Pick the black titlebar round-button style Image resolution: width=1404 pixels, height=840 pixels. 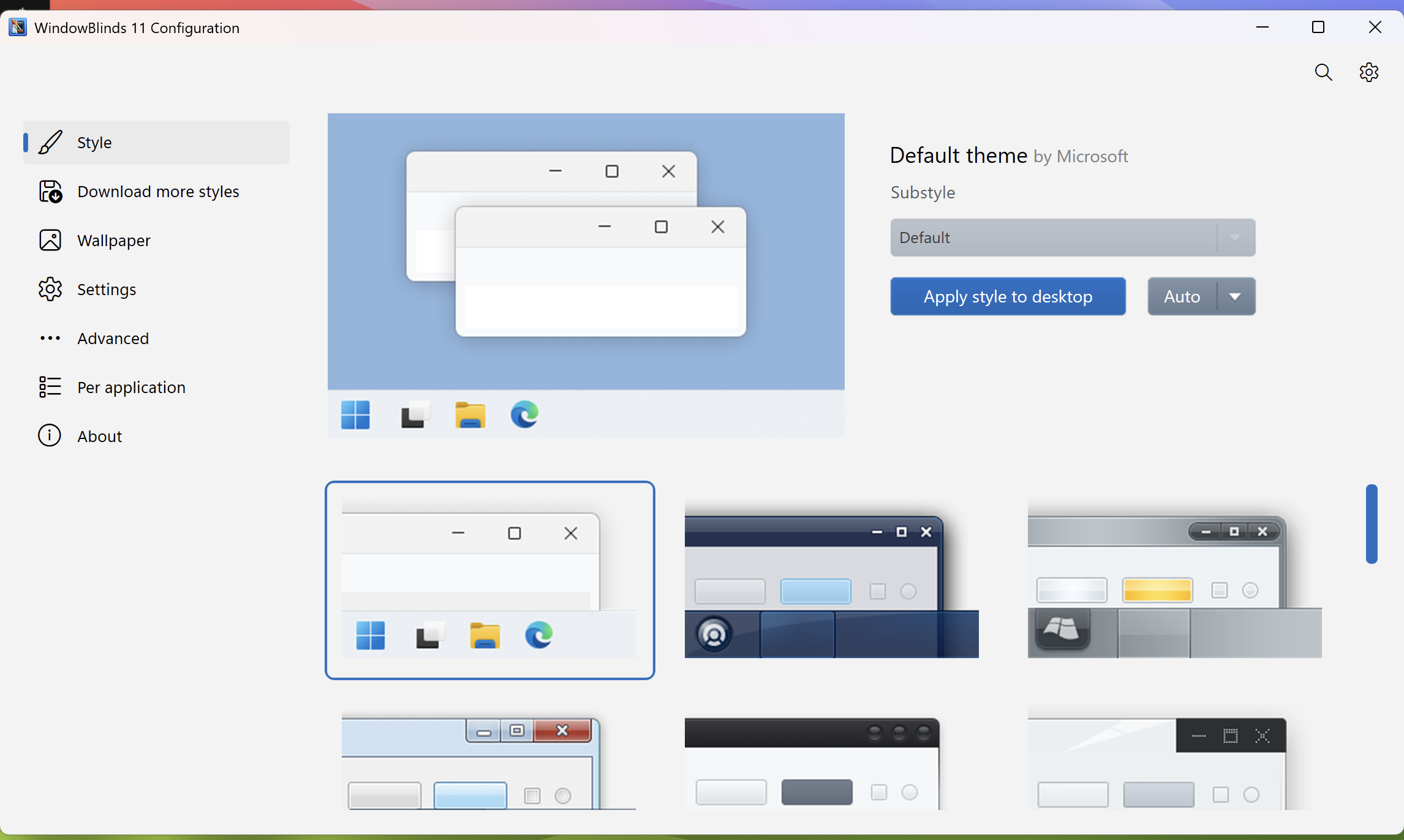coord(812,762)
